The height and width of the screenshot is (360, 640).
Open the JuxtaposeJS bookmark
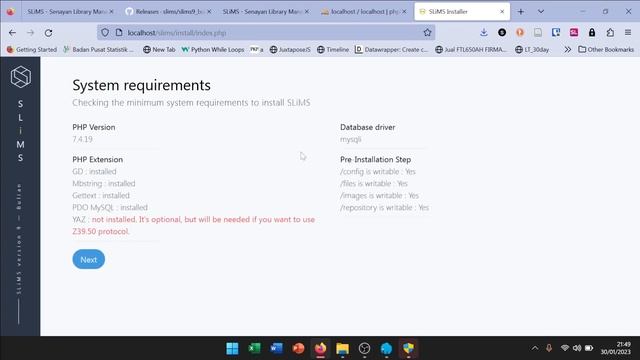pos(290,49)
